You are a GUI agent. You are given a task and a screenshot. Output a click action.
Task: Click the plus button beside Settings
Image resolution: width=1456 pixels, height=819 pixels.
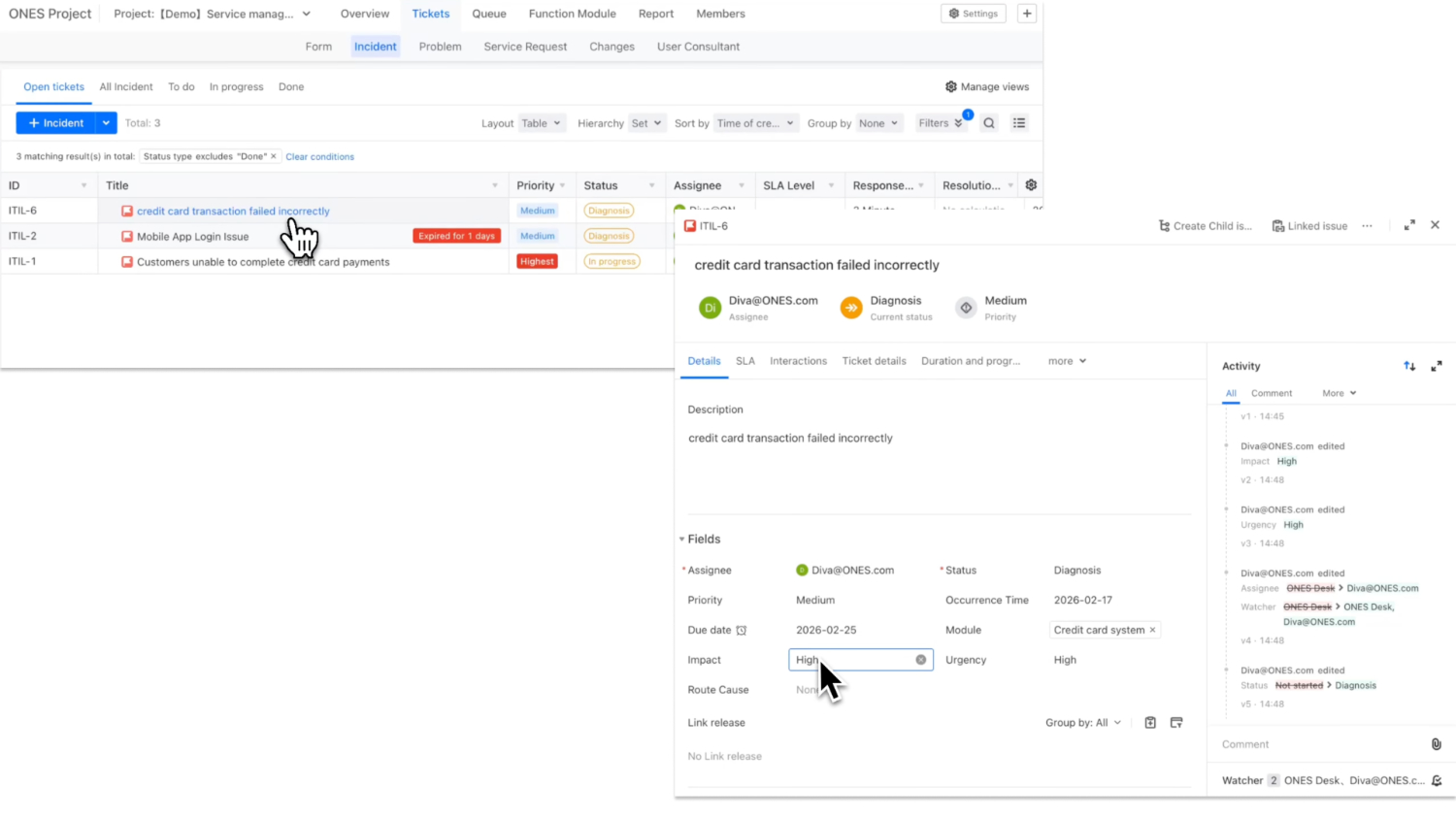(1026, 14)
